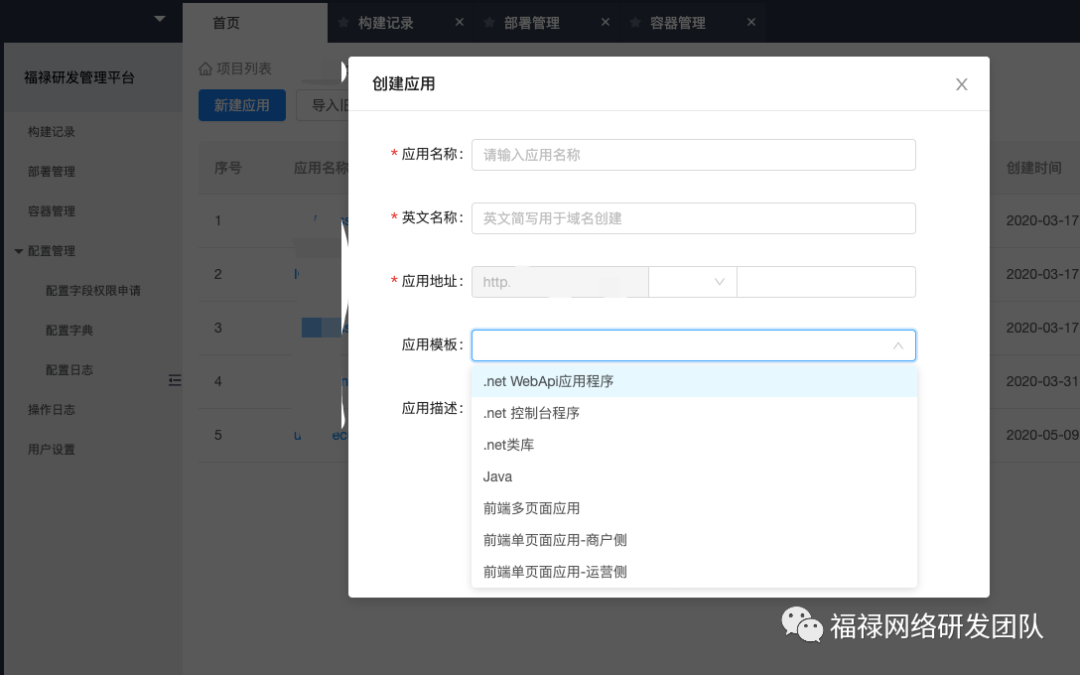This screenshot has height=675, width=1080.
Task: Click the 福禄研发管理平台 title
Action: point(79,78)
